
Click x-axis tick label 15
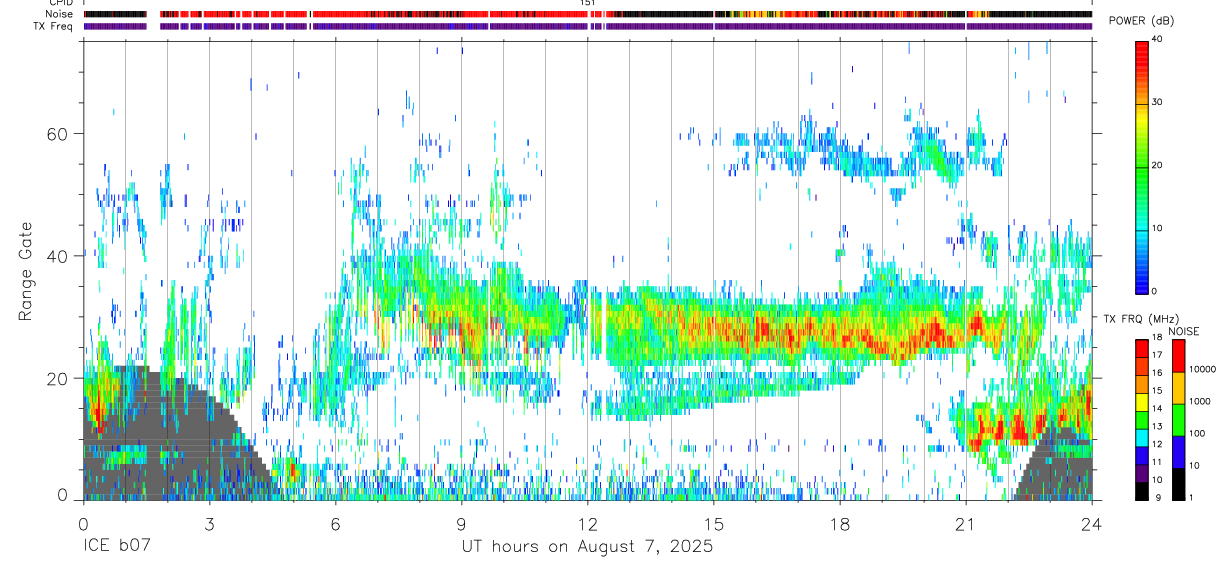(714, 522)
